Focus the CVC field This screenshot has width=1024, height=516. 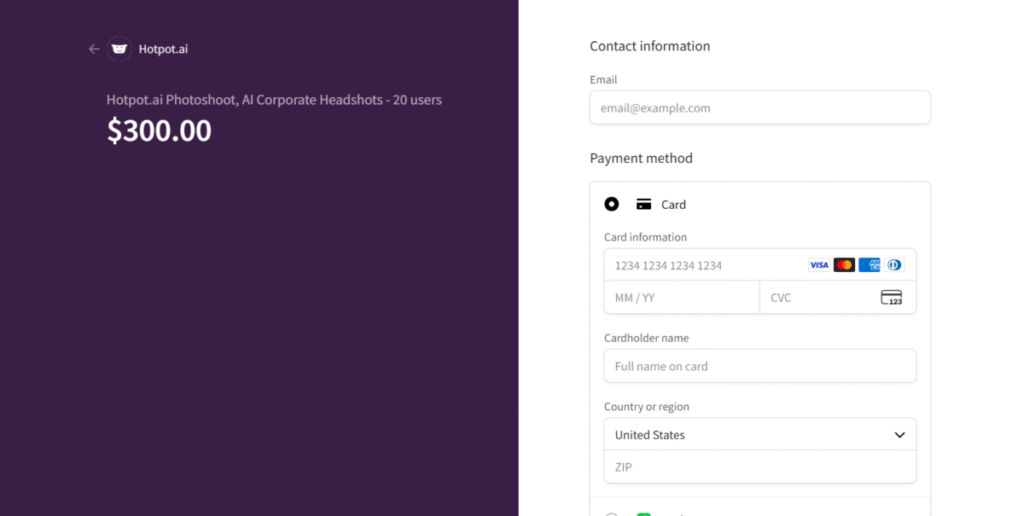tap(838, 297)
